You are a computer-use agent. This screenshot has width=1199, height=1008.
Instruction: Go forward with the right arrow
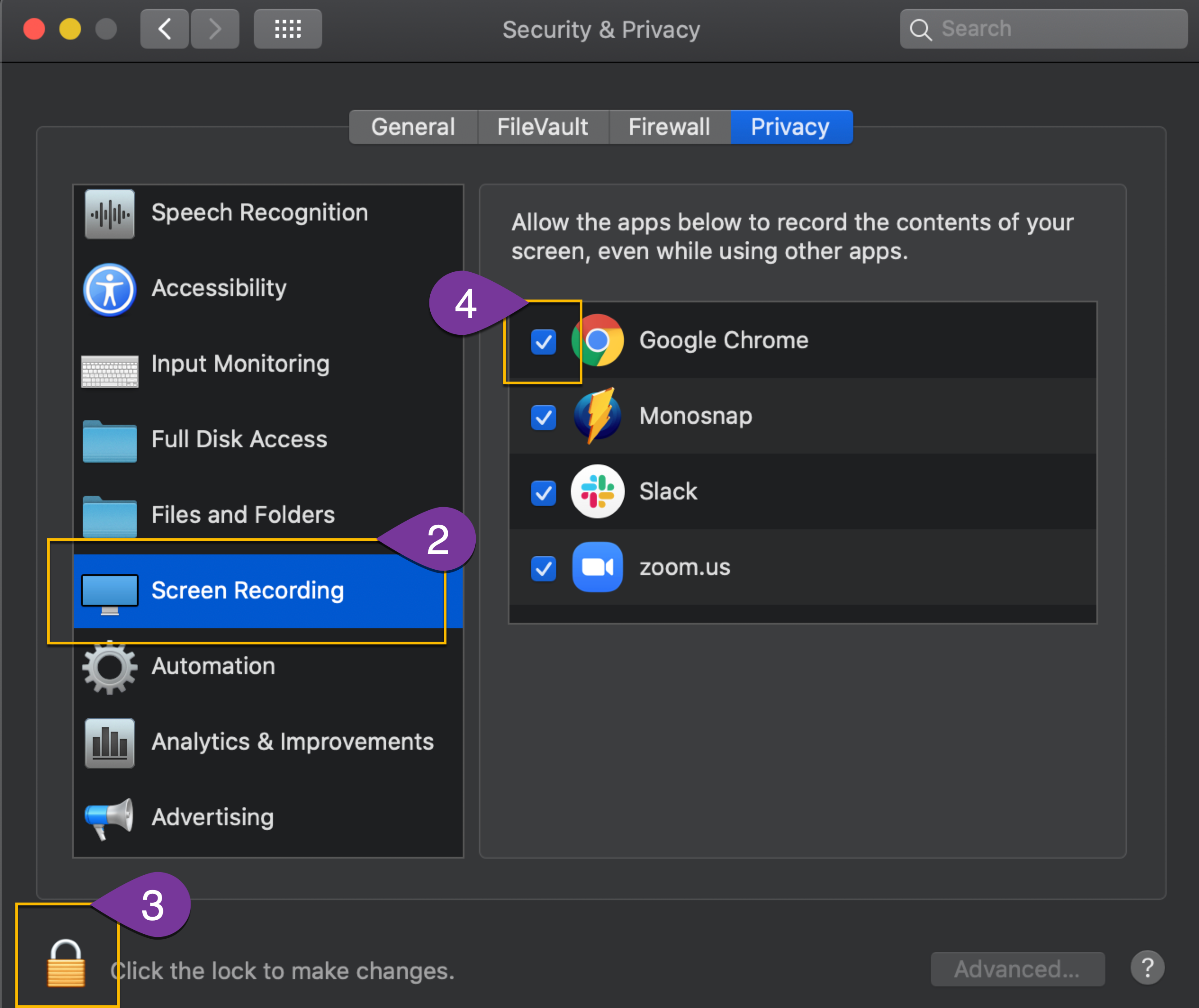click(x=215, y=28)
